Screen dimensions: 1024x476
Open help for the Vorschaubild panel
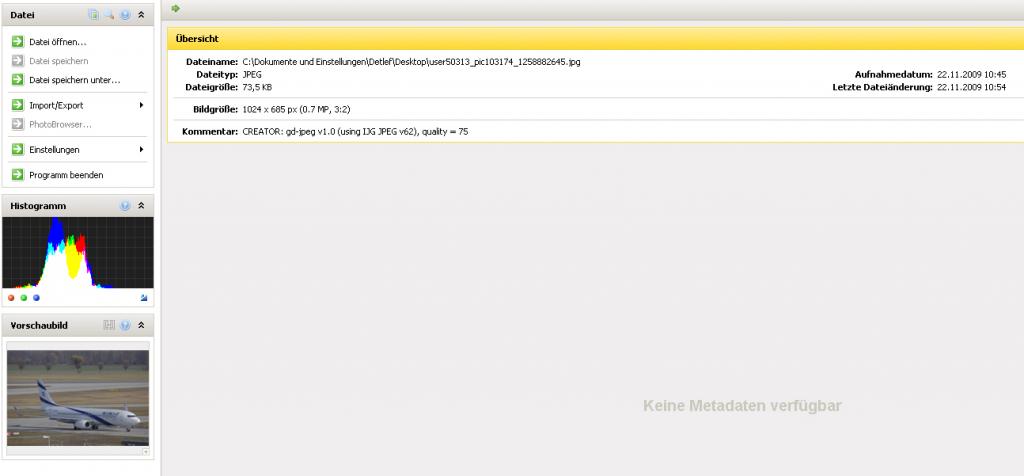[125, 325]
